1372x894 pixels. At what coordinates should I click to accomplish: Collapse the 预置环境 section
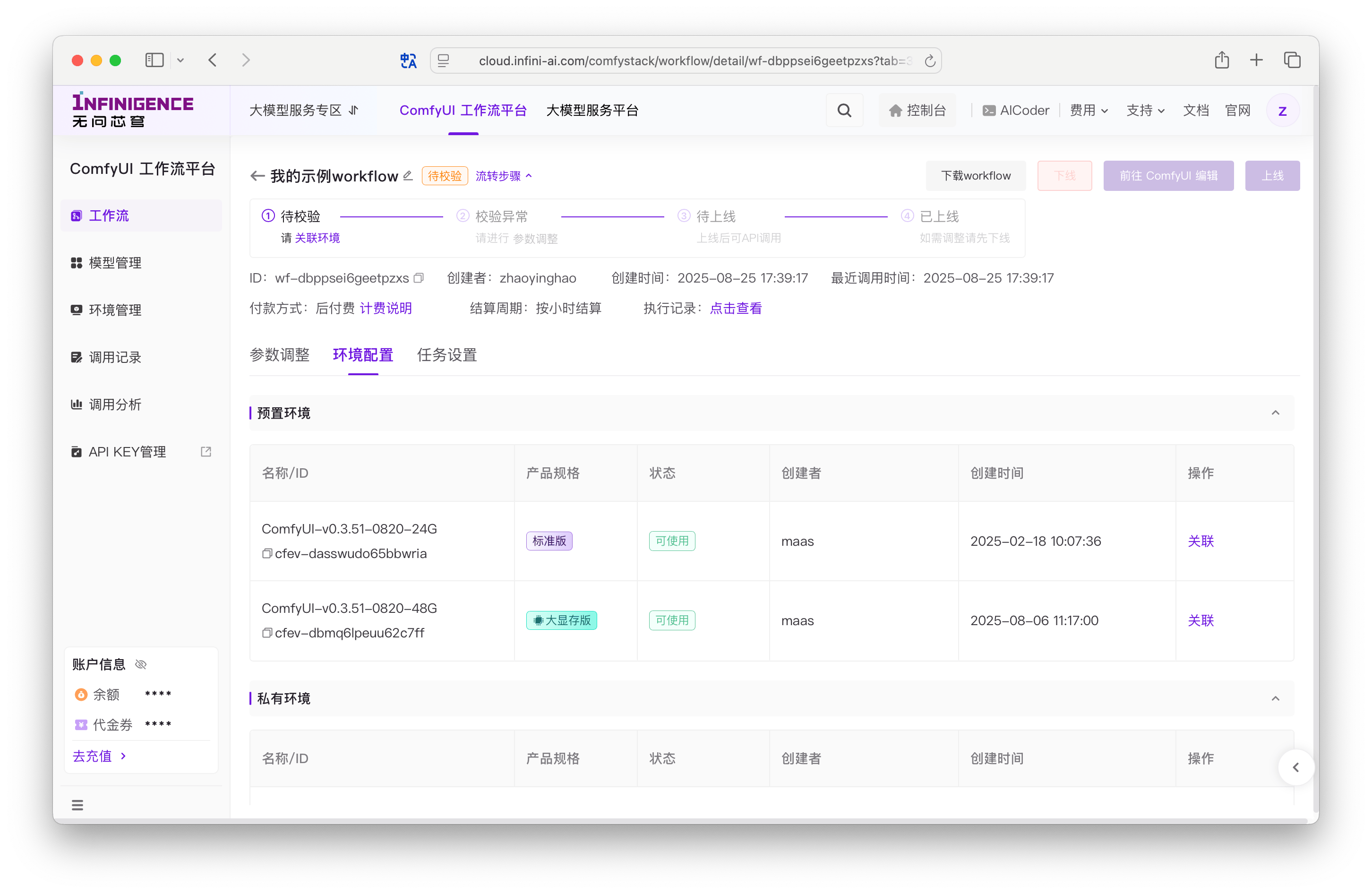tap(1275, 413)
